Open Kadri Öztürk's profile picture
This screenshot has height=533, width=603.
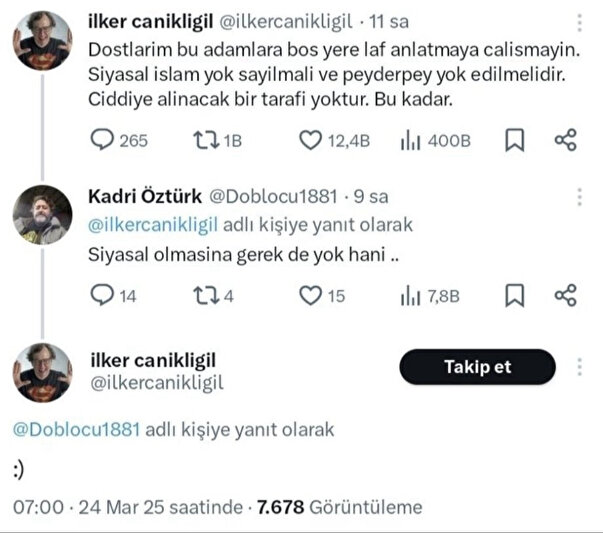[42, 213]
